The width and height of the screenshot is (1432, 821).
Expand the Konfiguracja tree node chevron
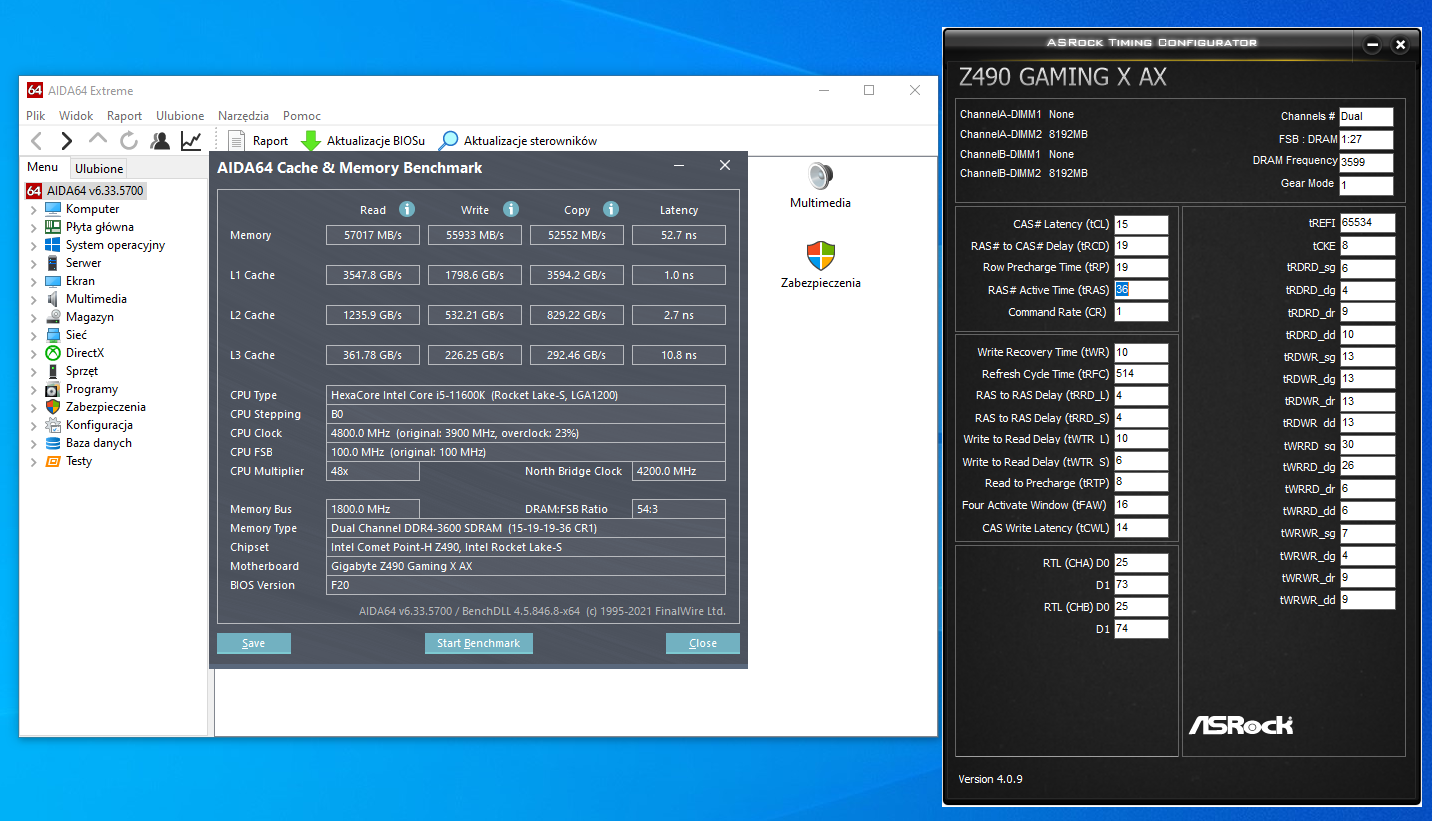(x=34, y=425)
